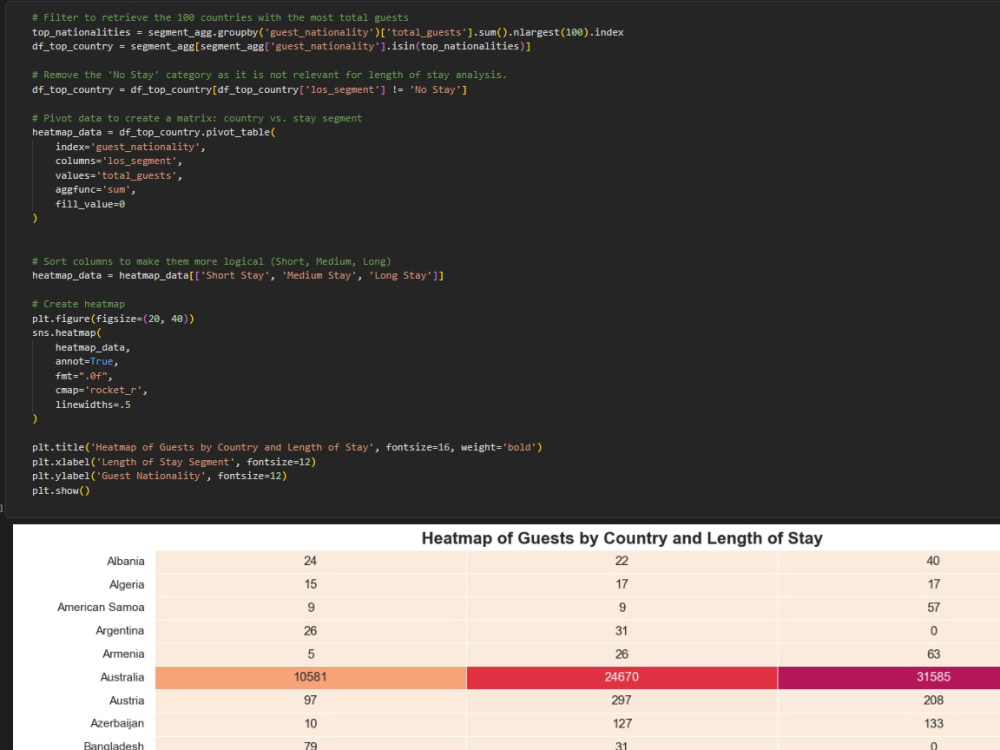
Task: Click the cmap='rocket_r' argument
Action: [x=101, y=390]
